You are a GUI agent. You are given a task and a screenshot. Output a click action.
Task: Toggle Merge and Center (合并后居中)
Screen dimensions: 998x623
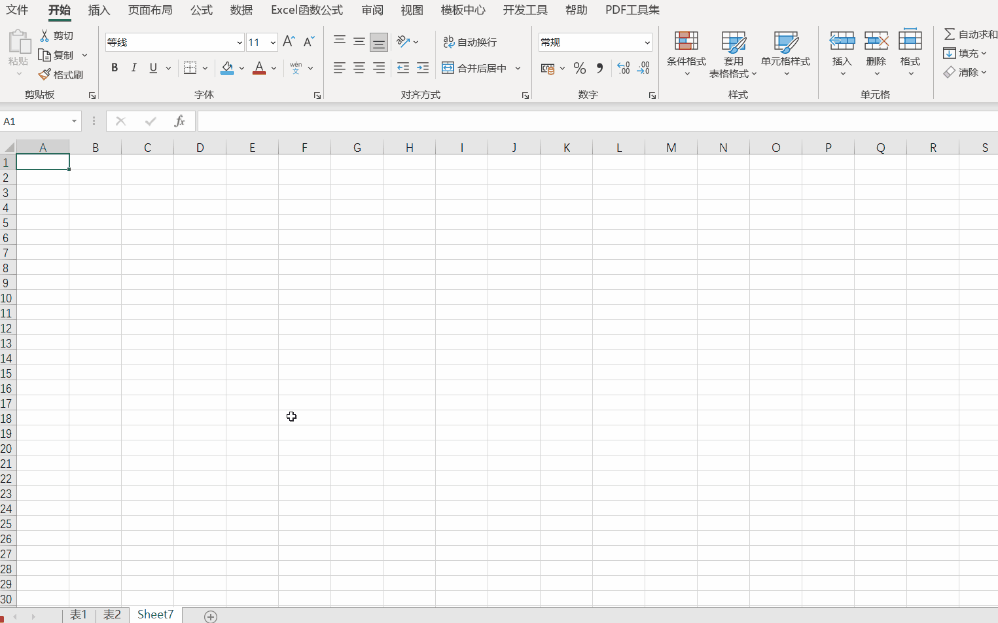(475, 67)
